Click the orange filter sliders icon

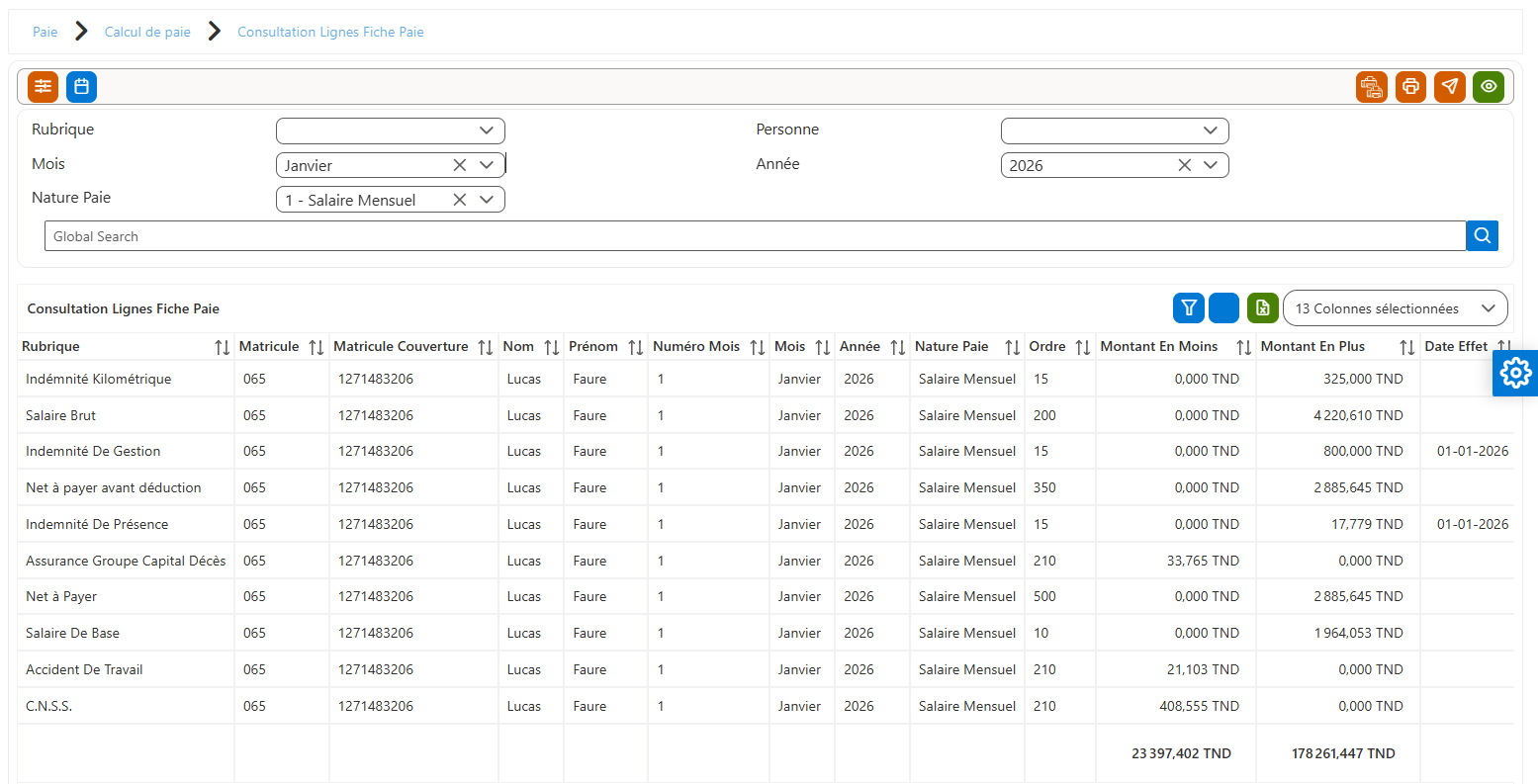(x=43, y=87)
